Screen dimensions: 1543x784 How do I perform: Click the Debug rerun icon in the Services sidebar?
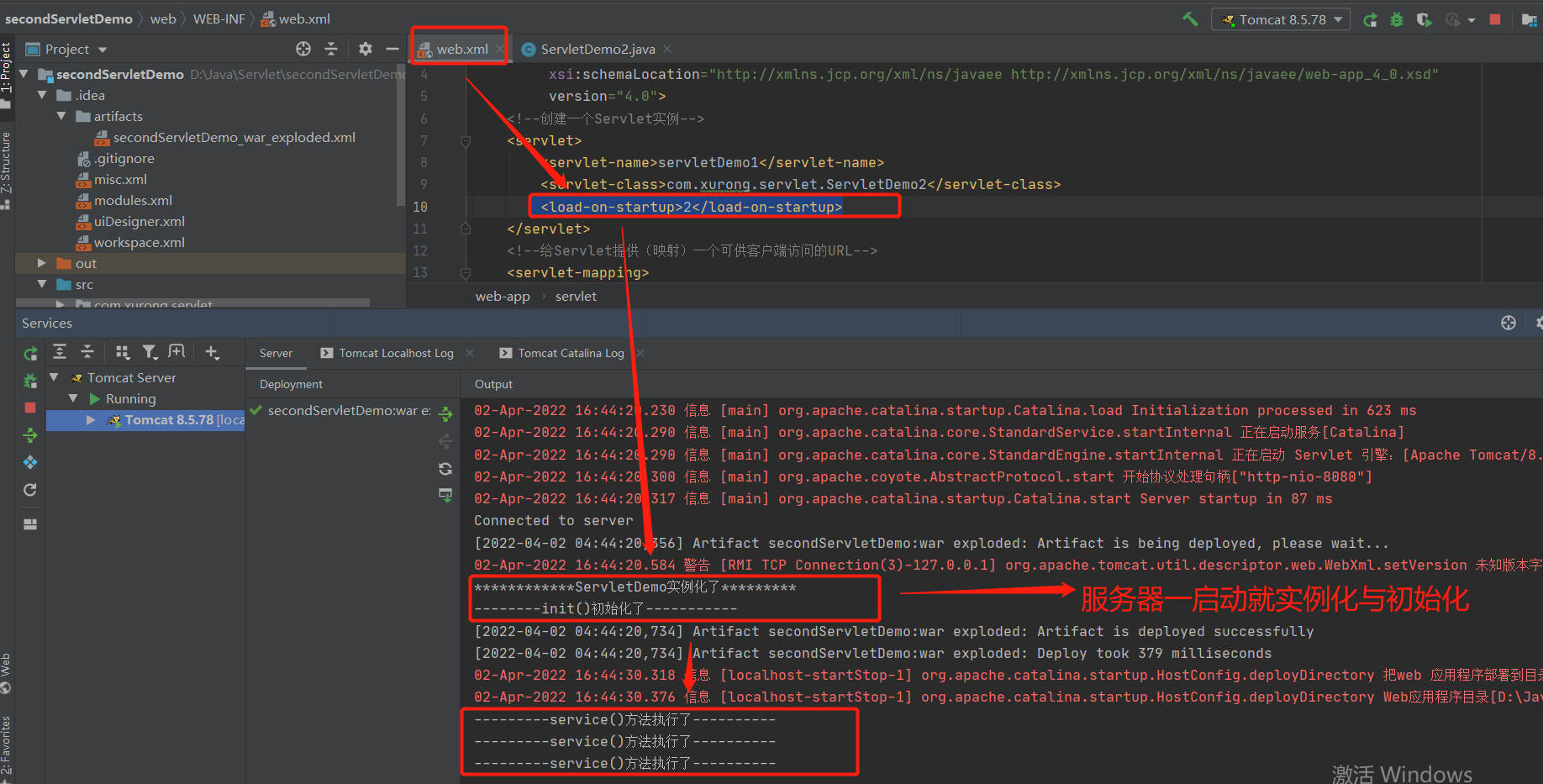coord(30,381)
